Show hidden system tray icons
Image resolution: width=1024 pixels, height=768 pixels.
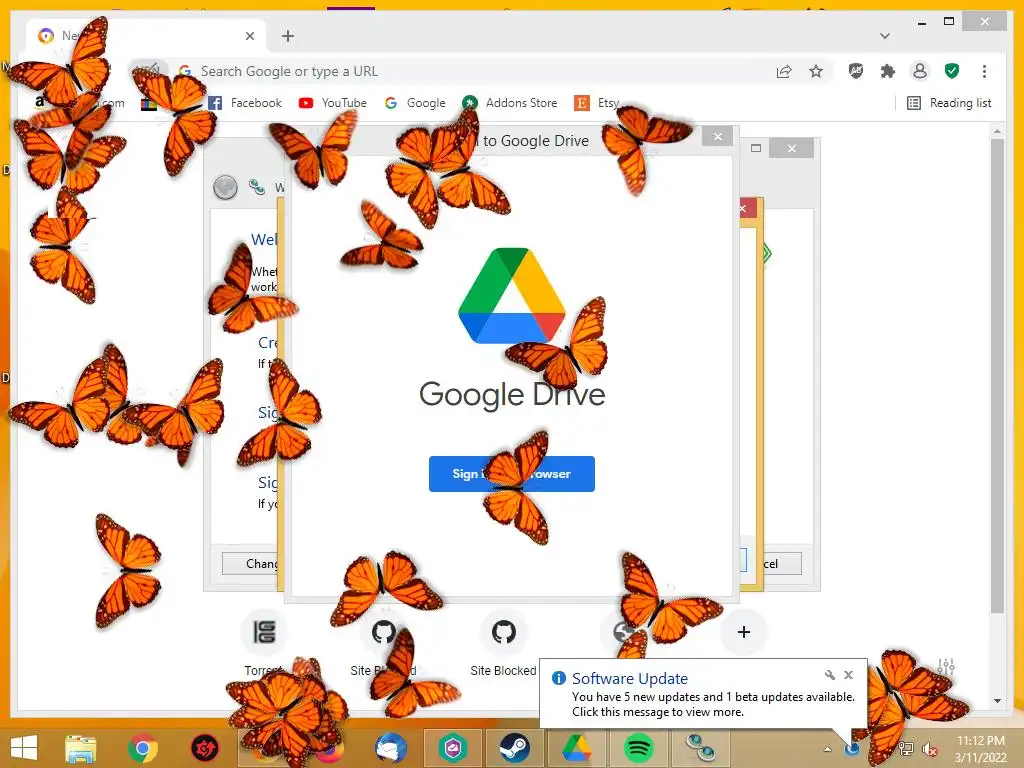click(827, 749)
